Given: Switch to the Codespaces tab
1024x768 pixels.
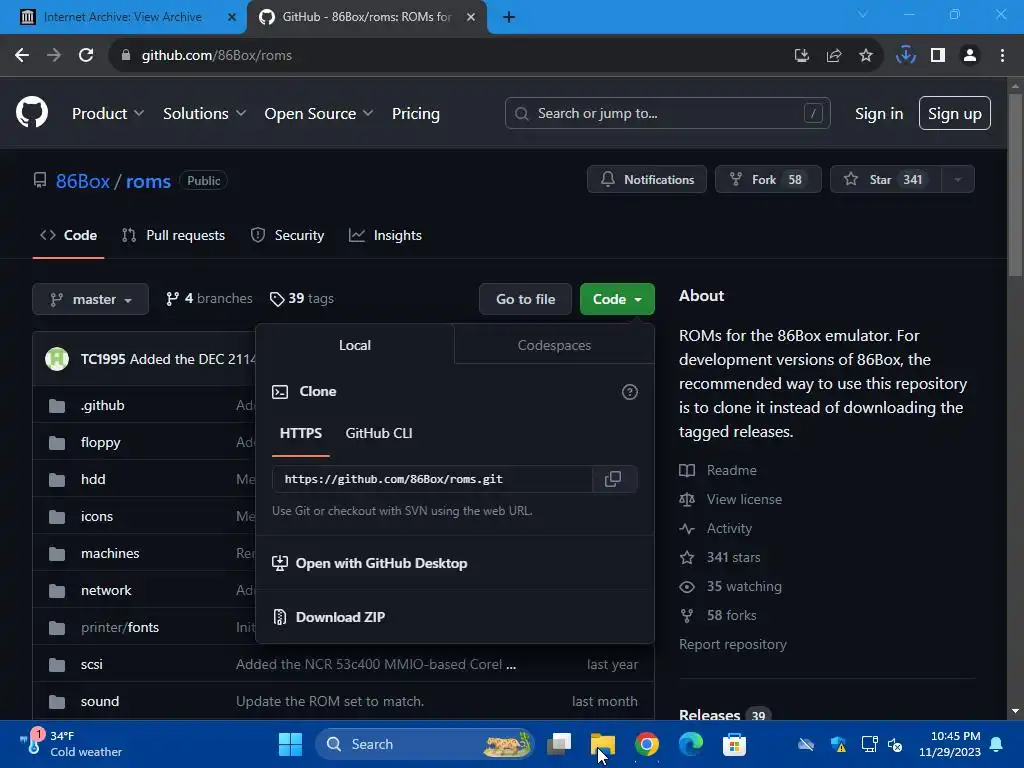Looking at the screenshot, I should pyautogui.click(x=554, y=345).
